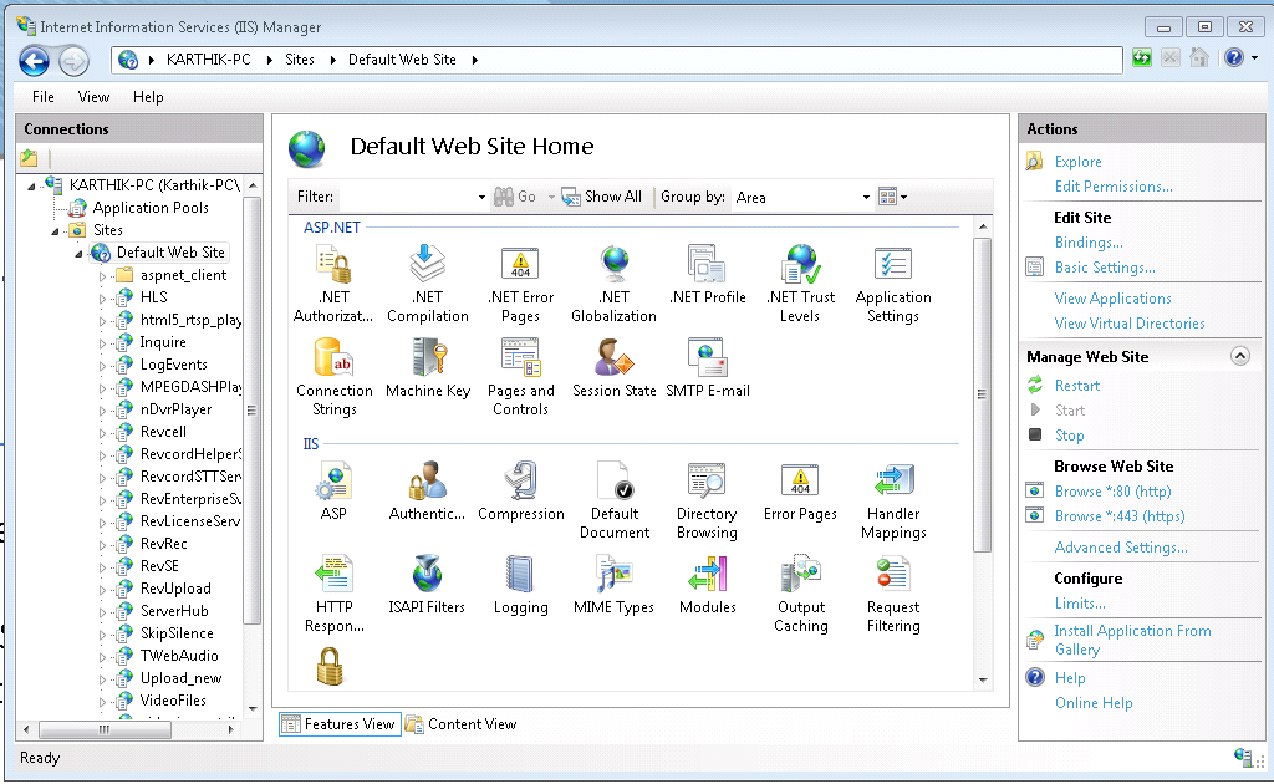Click the Back navigation arrow button
Image resolution: width=1274 pixels, height=784 pixels.
click(x=35, y=61)
